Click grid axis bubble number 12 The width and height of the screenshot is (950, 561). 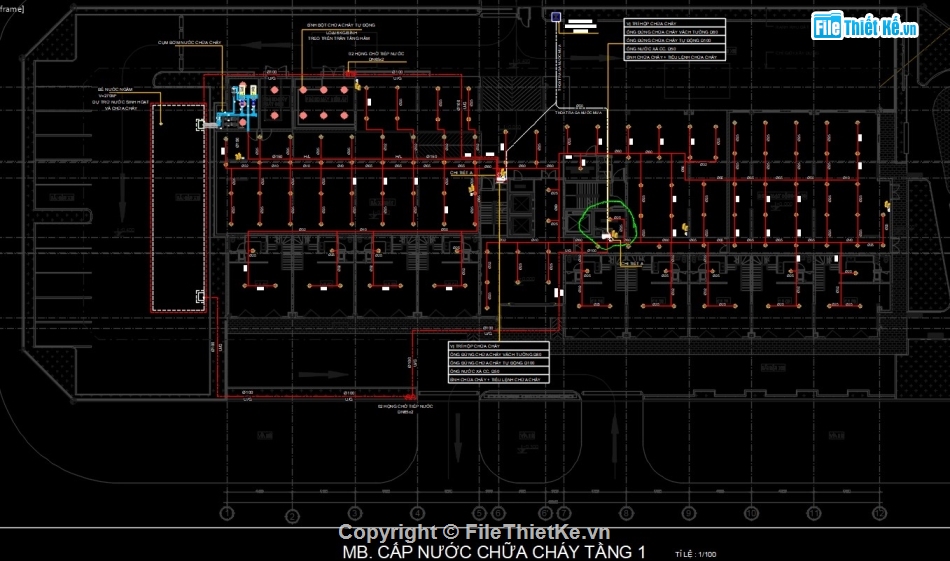pyautogui.click(x=879, y=513)
